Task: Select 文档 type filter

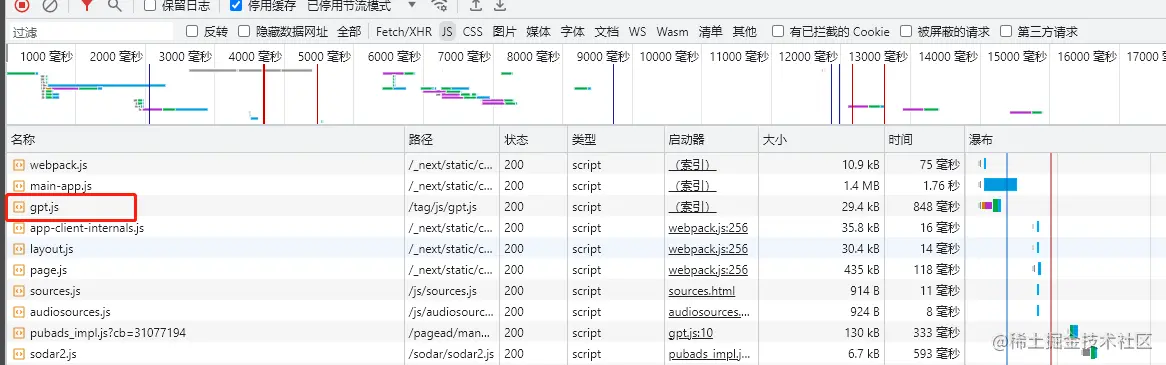Action: [x=607, y=31]
